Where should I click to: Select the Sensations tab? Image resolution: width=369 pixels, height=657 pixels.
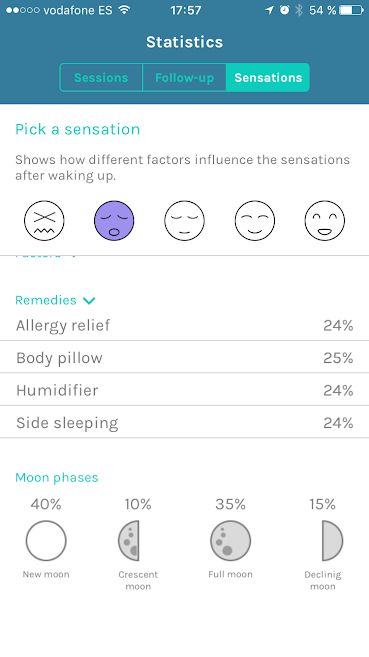(268, 78)
